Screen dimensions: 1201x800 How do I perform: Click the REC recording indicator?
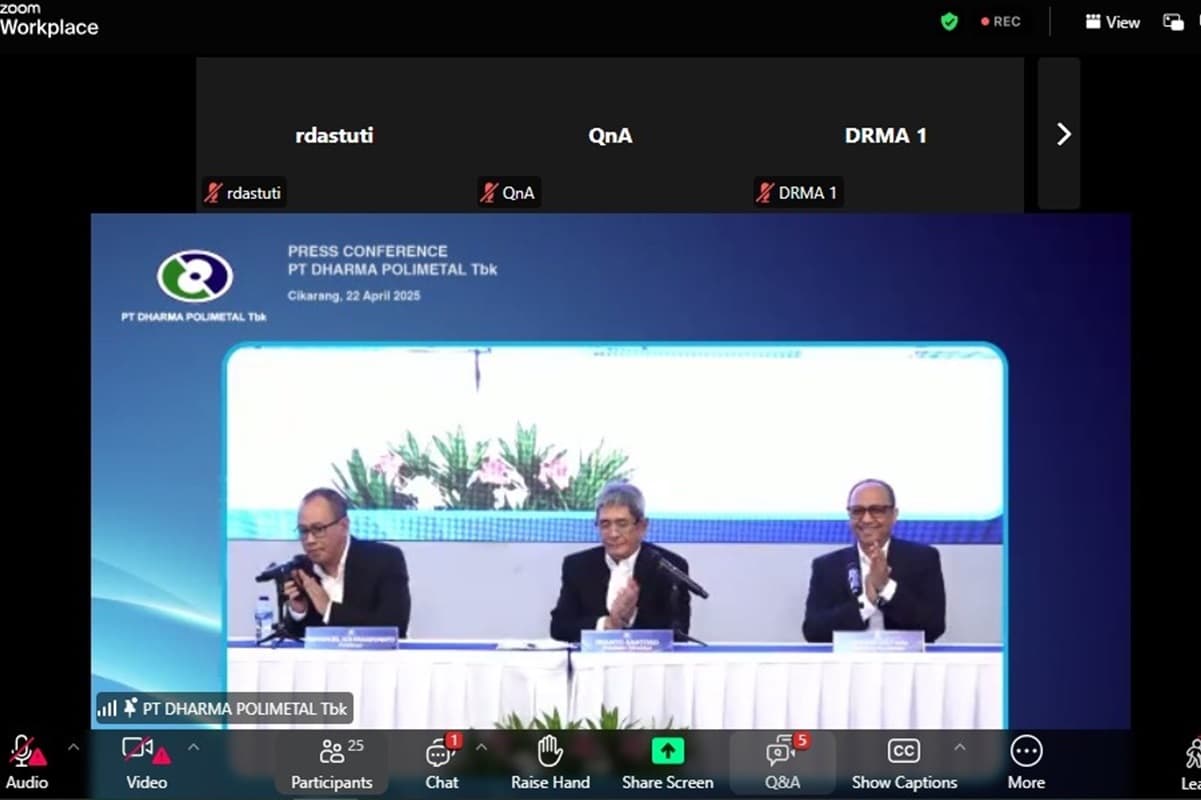(1000, 21)
